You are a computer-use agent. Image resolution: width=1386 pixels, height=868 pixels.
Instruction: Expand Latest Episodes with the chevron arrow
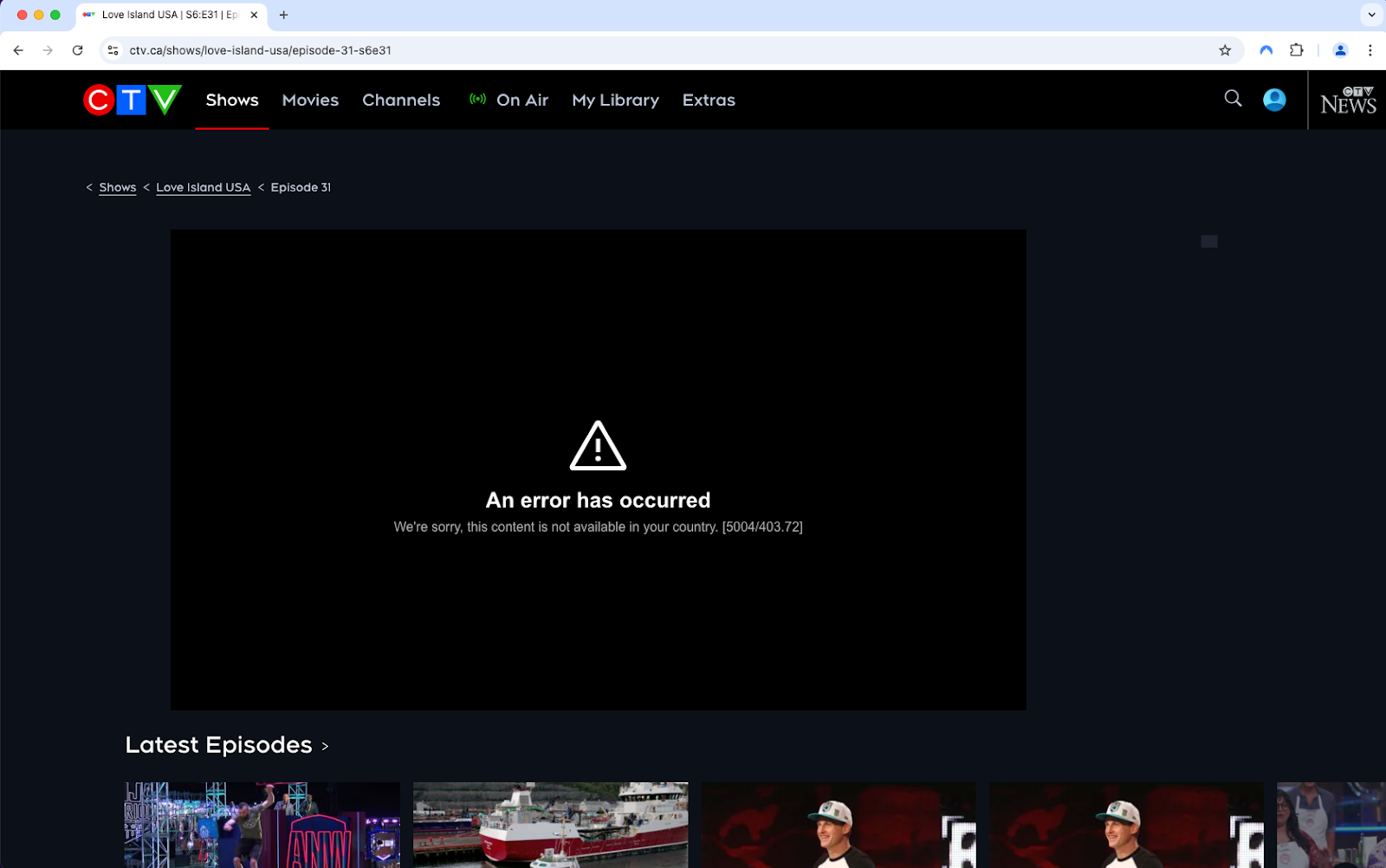(325, 746)
